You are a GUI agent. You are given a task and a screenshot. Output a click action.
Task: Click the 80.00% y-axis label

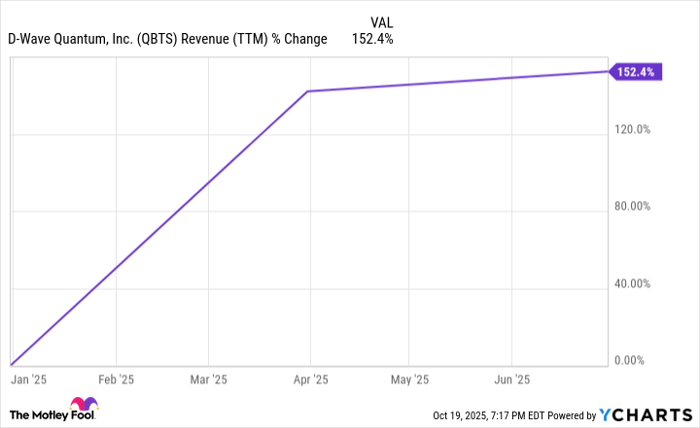633,207
